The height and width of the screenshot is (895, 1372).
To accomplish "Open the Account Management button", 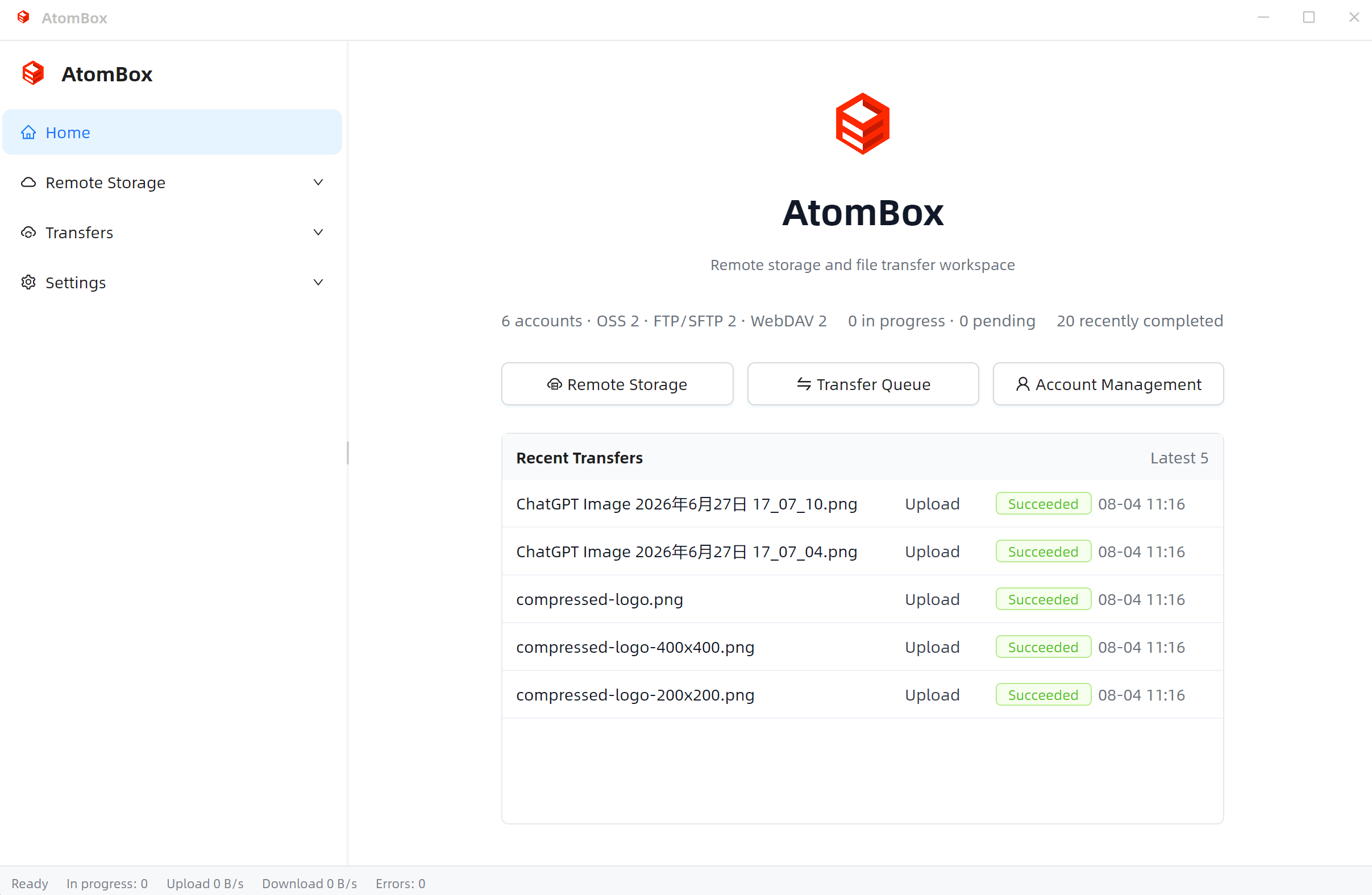I will [1108, 384].
